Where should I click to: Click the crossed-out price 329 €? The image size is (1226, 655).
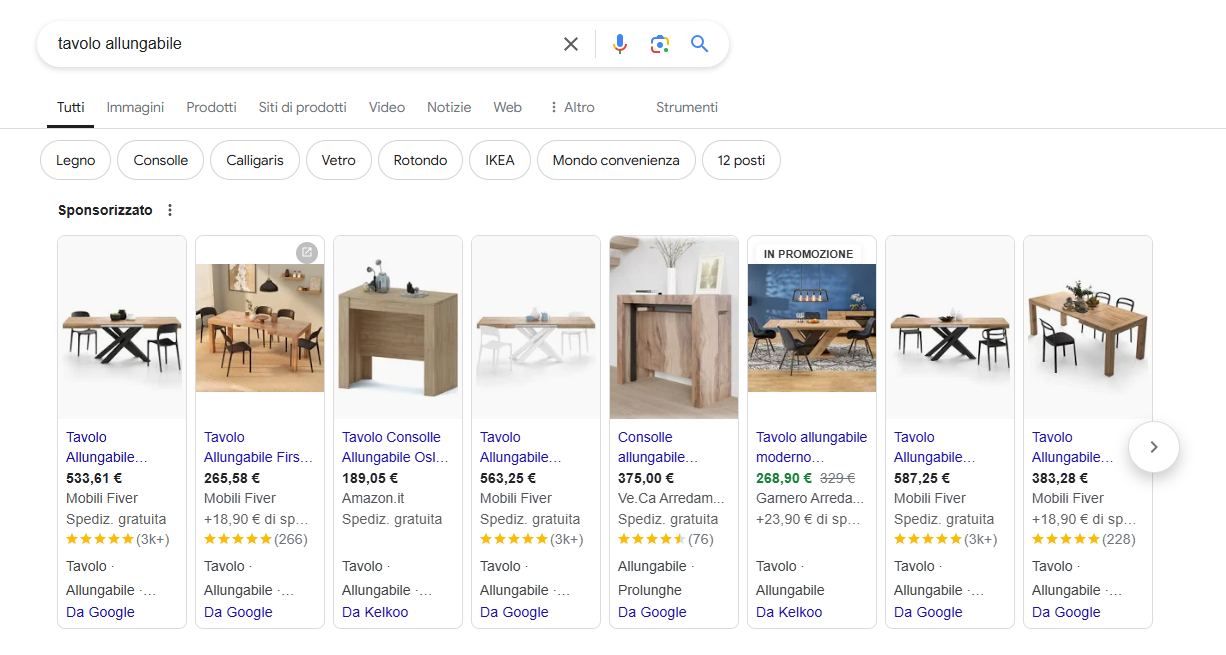tap(837, 478)
